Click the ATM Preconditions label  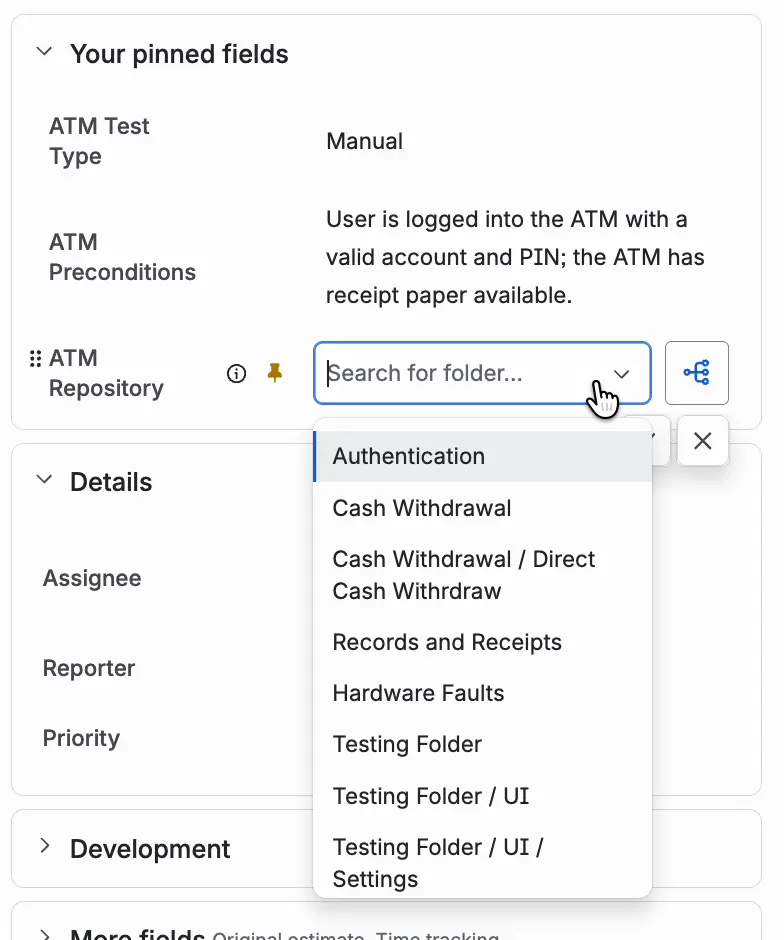122,257
